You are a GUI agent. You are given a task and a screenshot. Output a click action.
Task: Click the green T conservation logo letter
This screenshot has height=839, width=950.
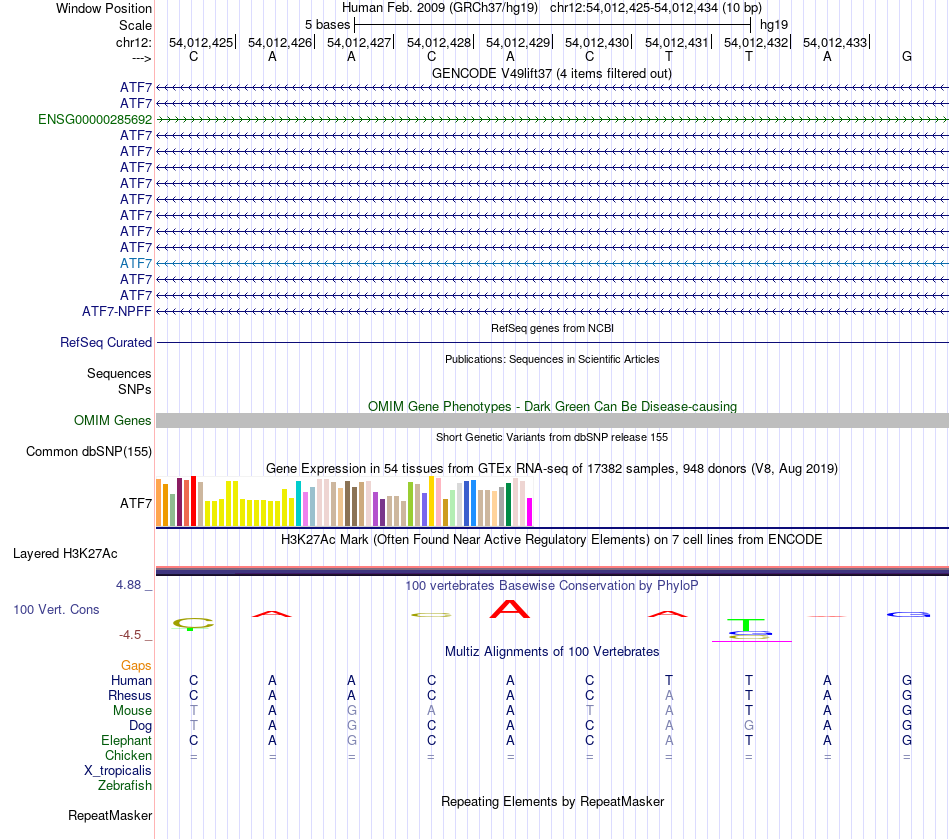coord(746,625)
